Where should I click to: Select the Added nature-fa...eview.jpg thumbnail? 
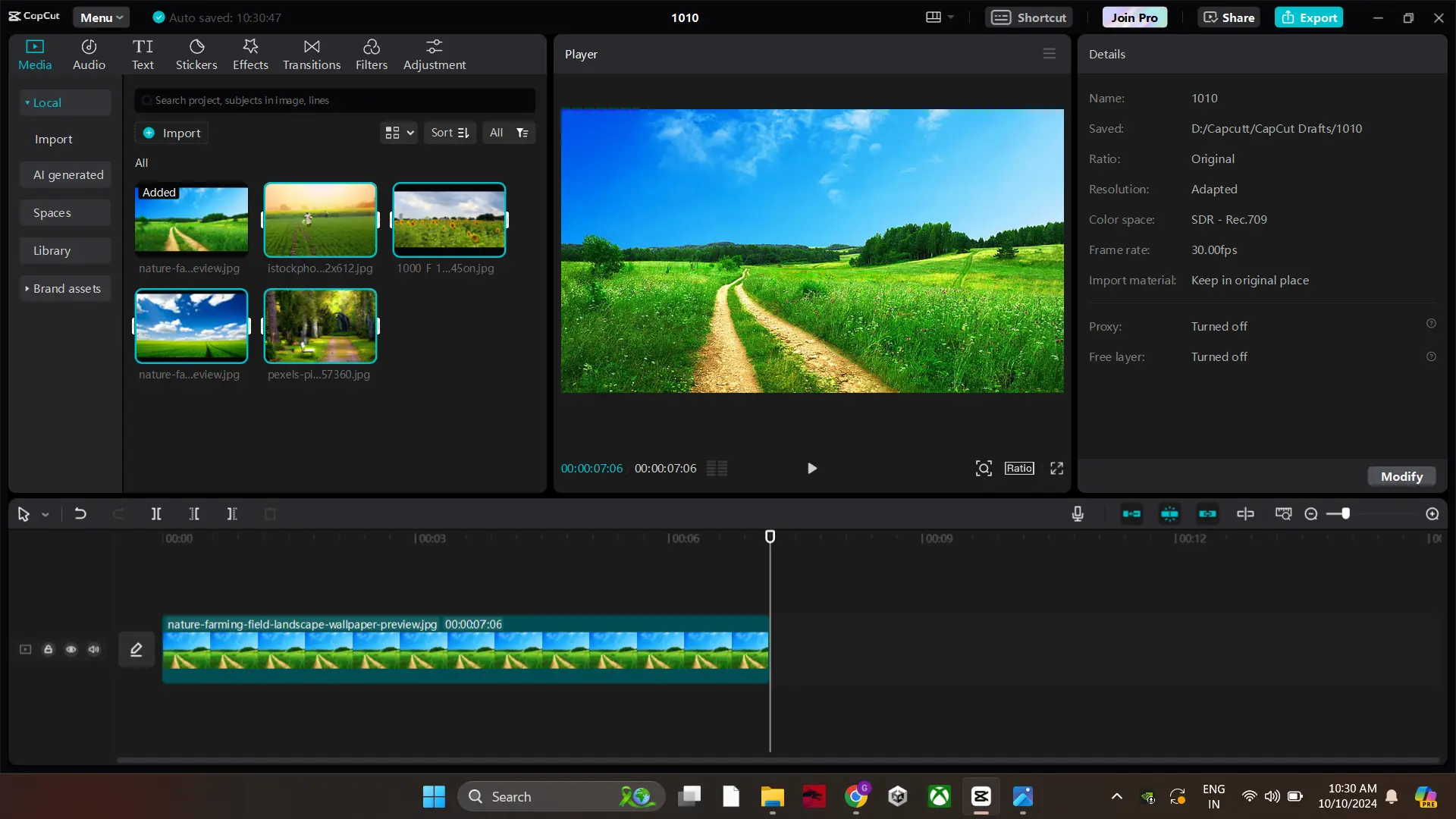(x=191, y=220)
